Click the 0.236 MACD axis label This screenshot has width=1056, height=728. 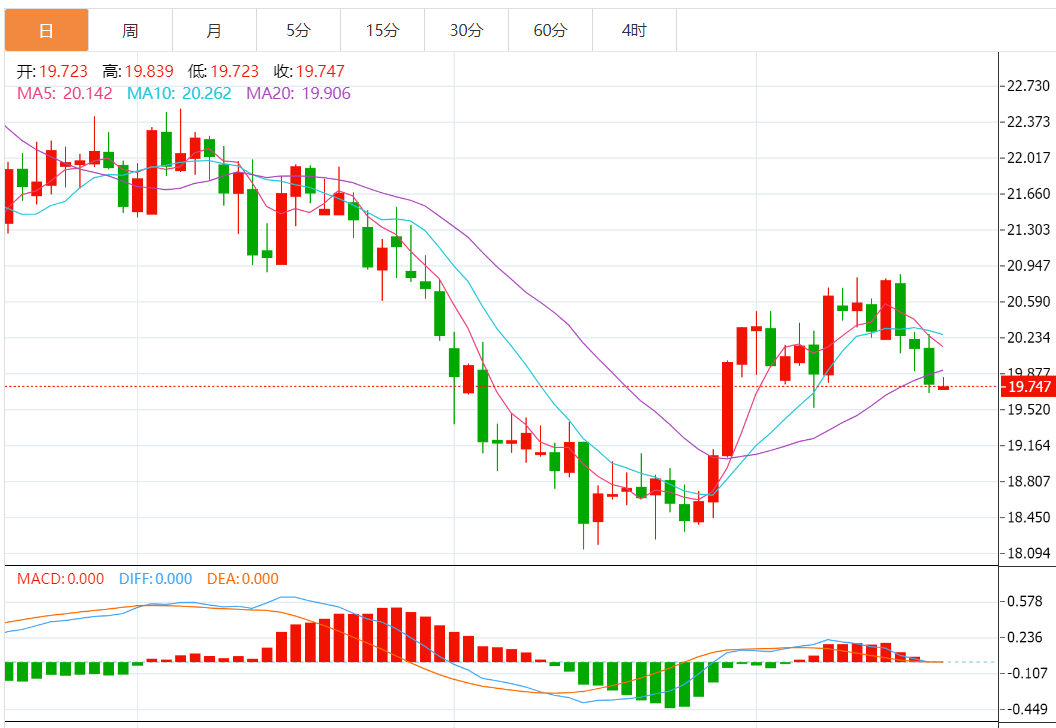1024,637
